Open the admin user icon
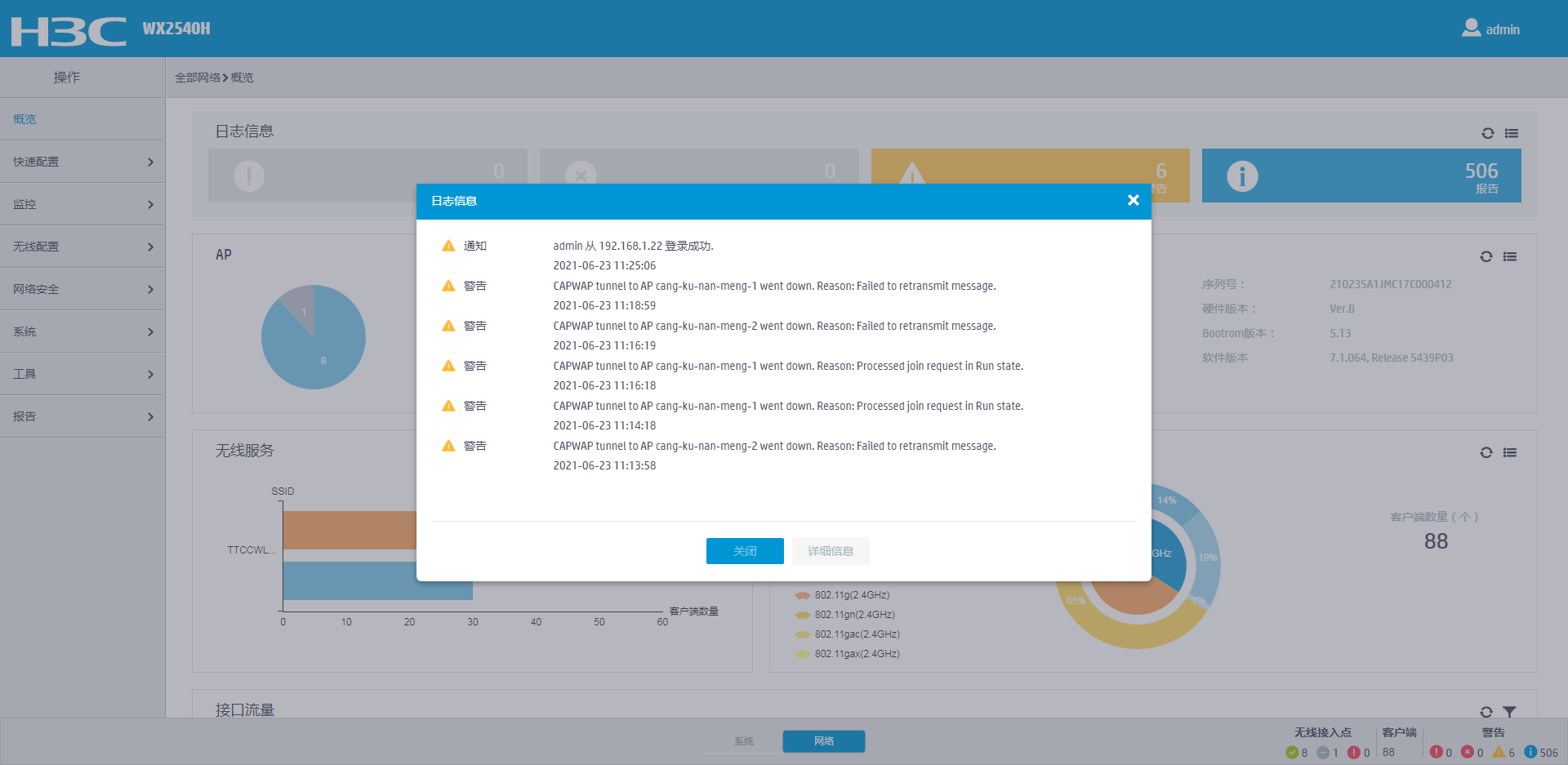The width and height of the screenshot is (1568, 765). click(1471, 28)
